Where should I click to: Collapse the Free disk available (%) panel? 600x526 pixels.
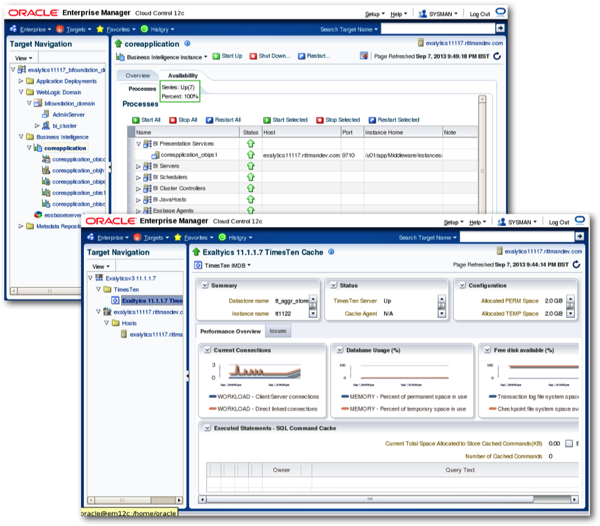[x=488, y=350]
